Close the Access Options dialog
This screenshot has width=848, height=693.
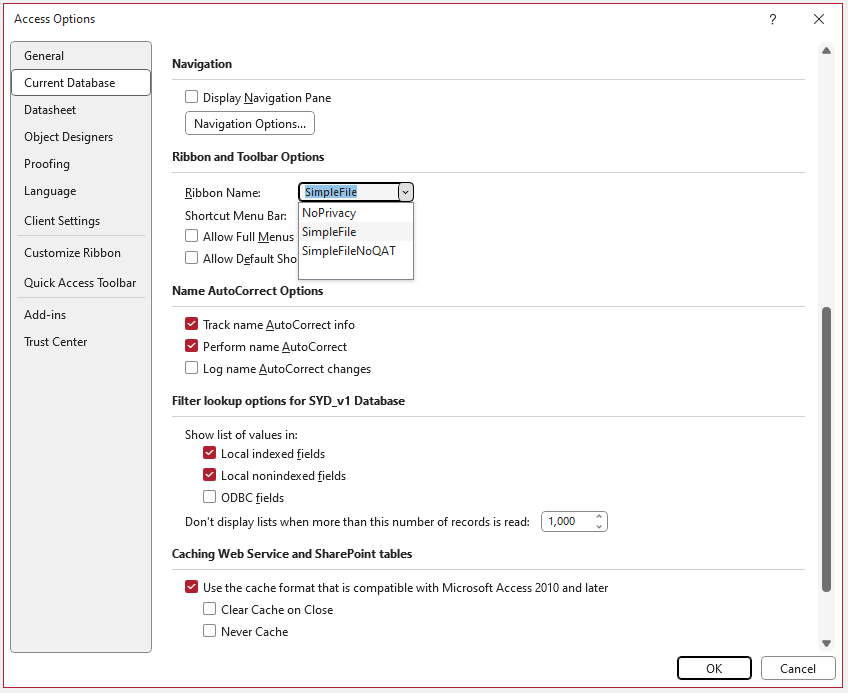819,19
